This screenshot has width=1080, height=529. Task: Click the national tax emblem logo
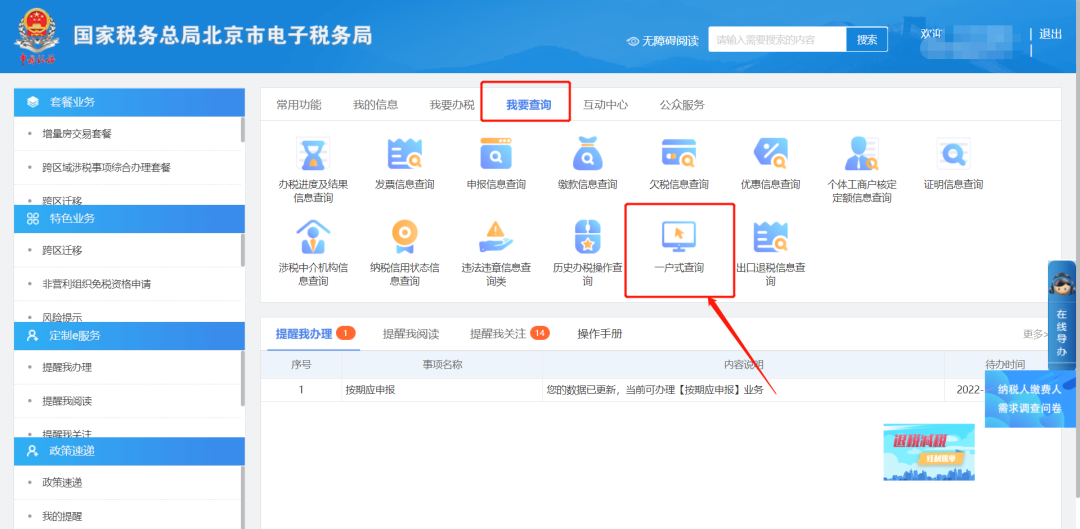point(37,37)
